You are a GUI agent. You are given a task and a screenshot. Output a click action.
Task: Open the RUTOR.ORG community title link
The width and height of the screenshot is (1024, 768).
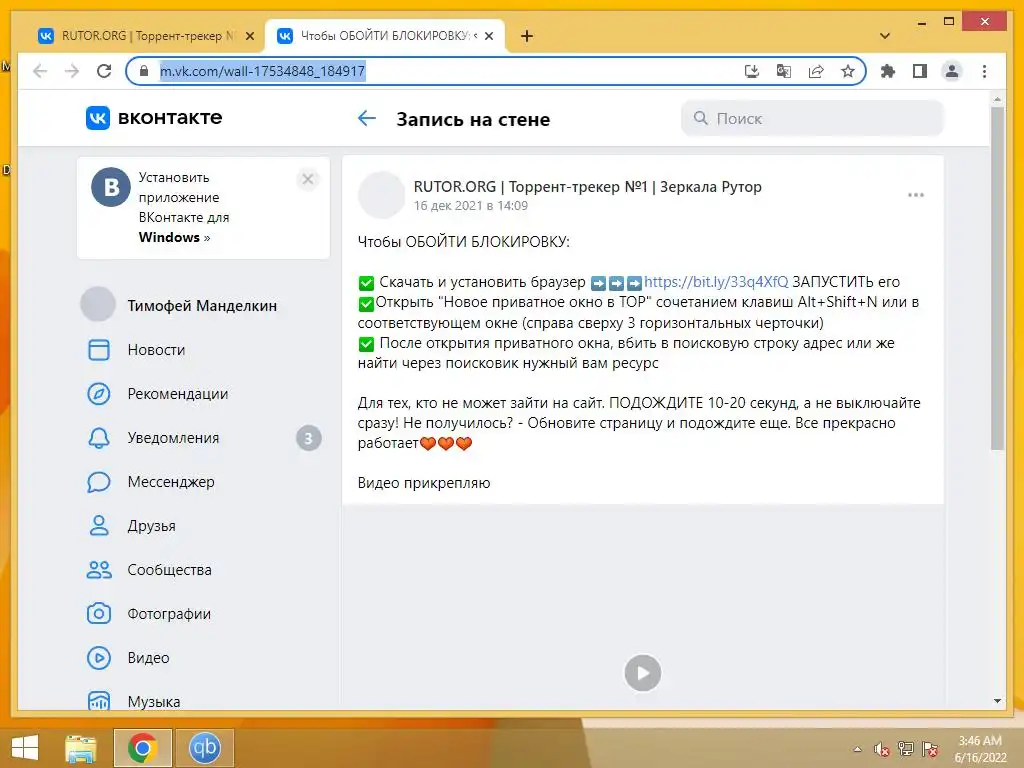pos(587,187)
